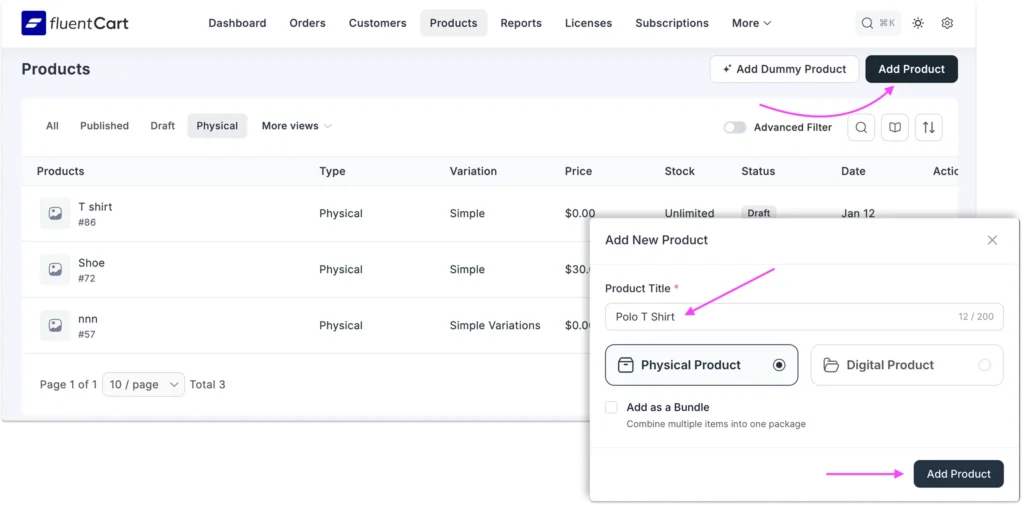Open the 10 / page dropdown
The image size is (1024, 505).
tap(144, 385)
